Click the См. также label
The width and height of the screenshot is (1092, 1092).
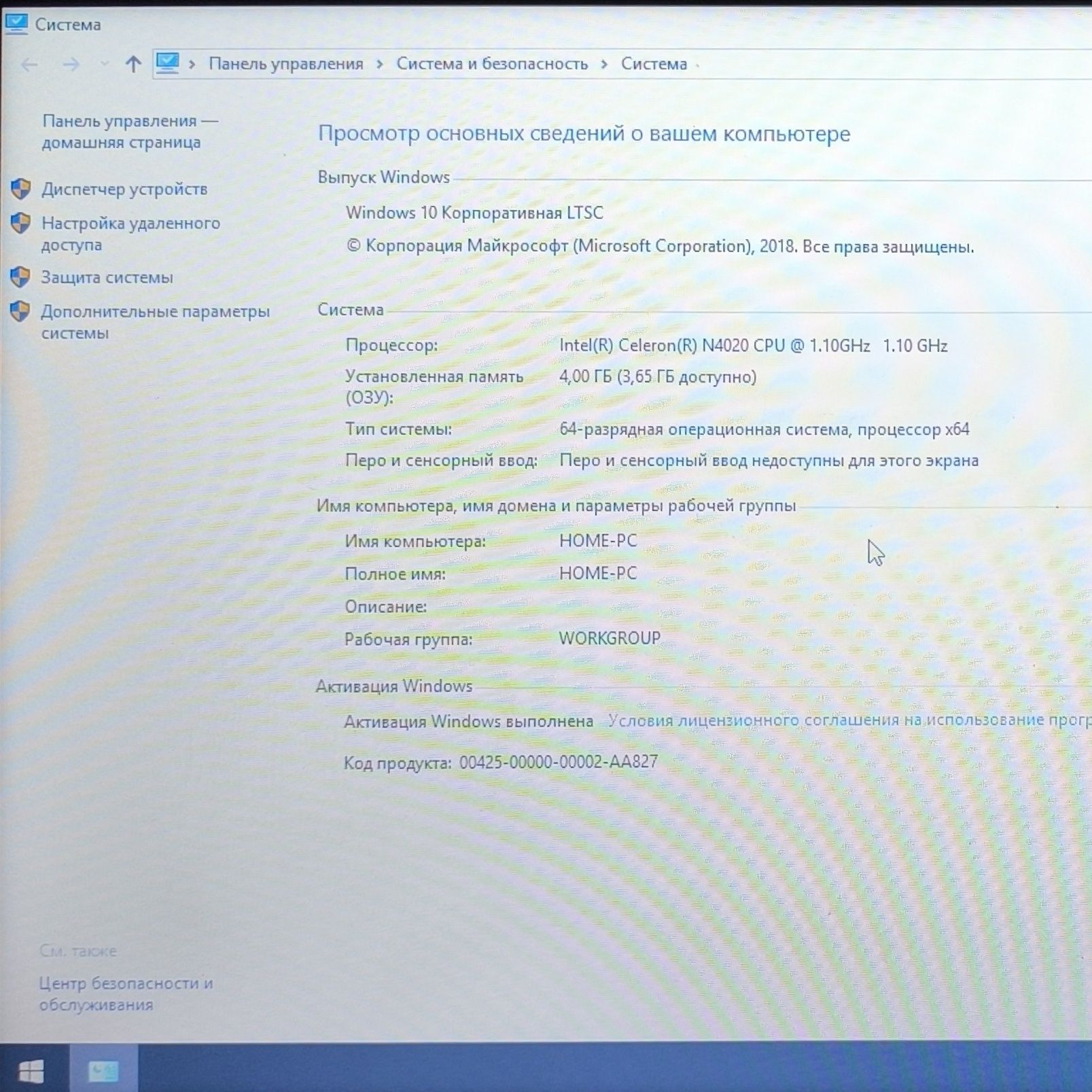pos(77,951)
